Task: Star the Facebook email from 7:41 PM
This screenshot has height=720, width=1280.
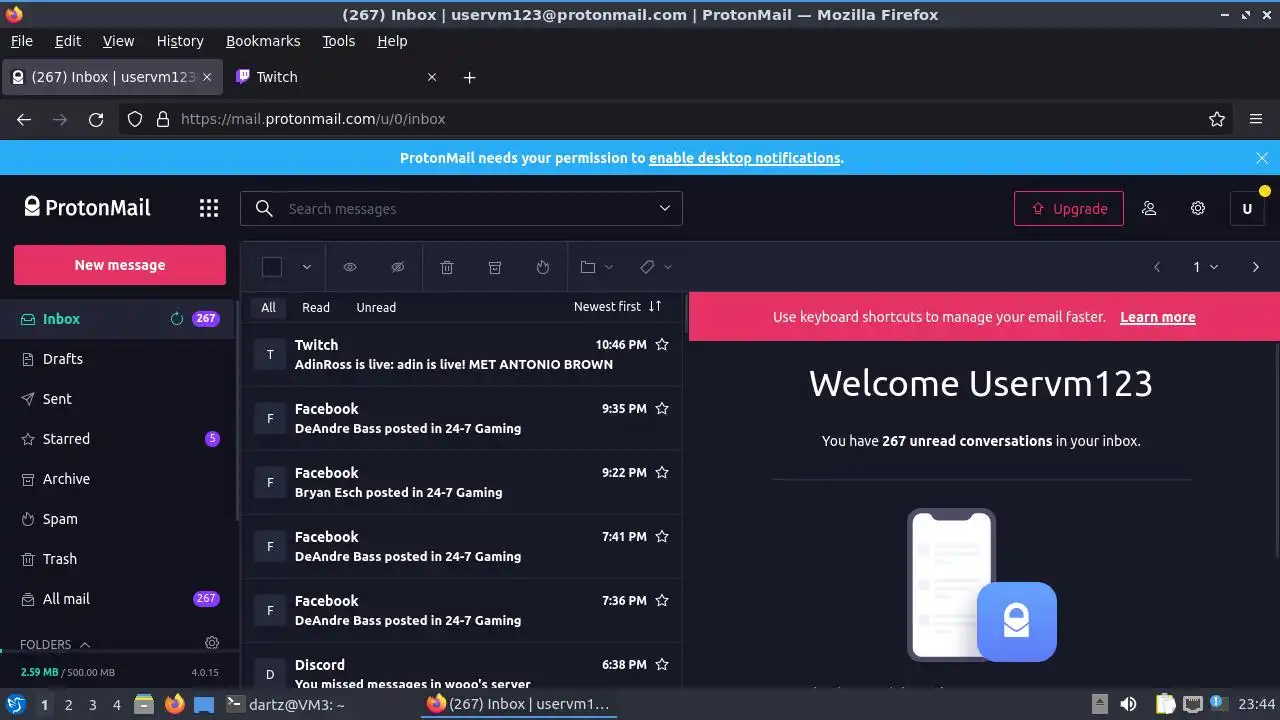Action: coord(661,536)
